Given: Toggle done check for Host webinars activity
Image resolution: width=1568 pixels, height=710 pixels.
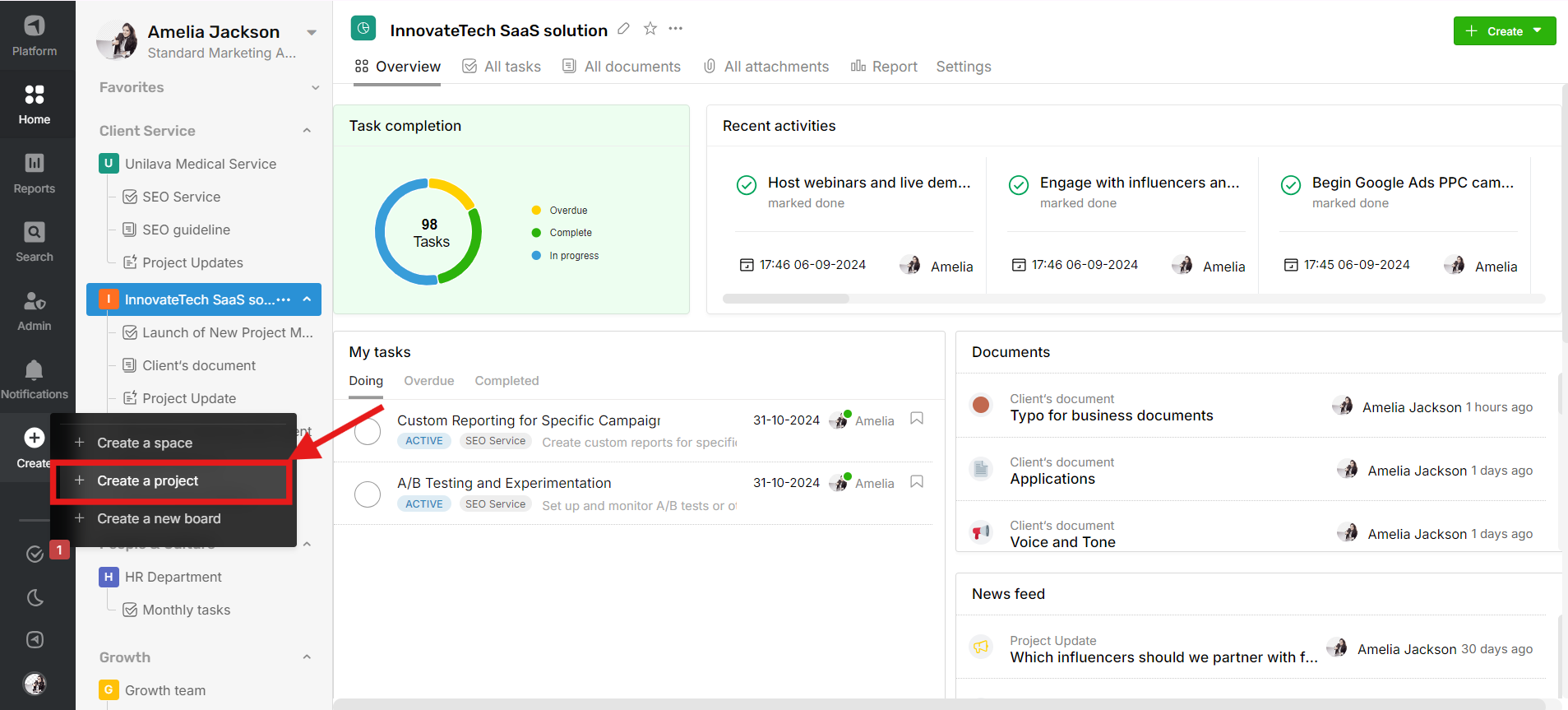Looking at the screenshot, I should 747,185.
